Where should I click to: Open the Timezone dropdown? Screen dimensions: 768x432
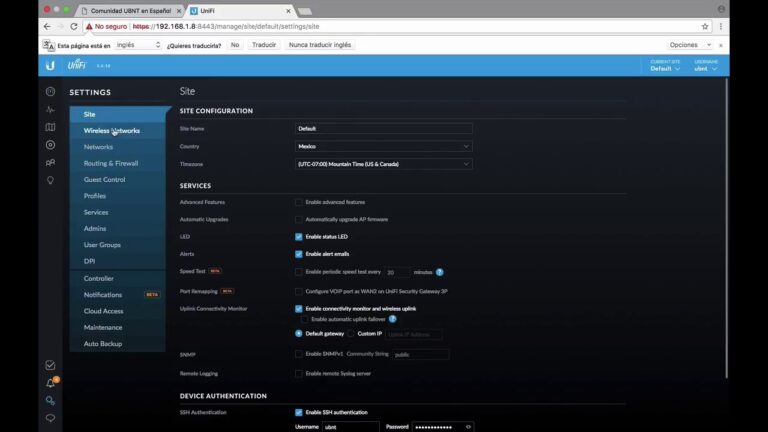click(x=384, y=164)
